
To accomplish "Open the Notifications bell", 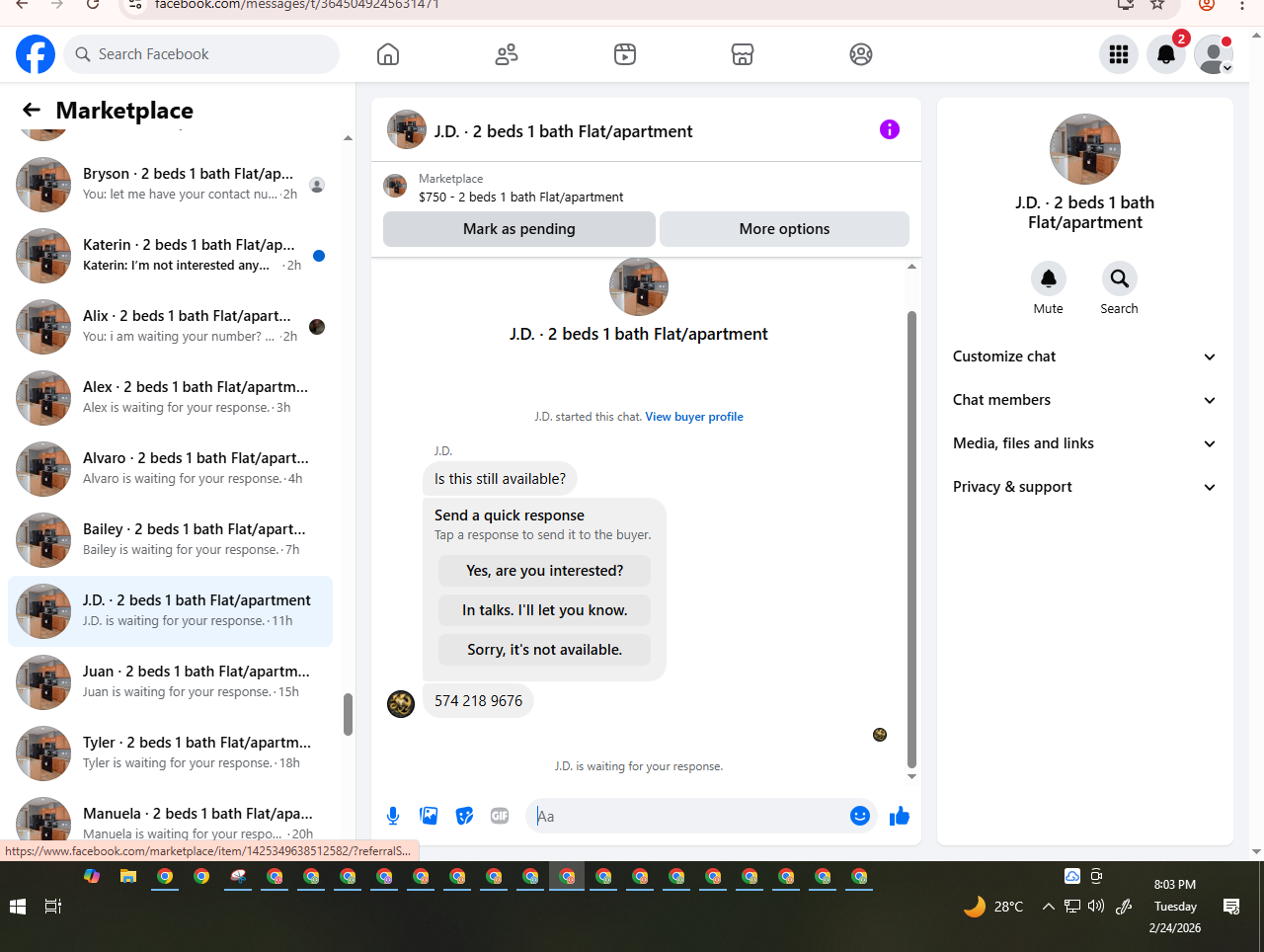I will pos(1166,54).
